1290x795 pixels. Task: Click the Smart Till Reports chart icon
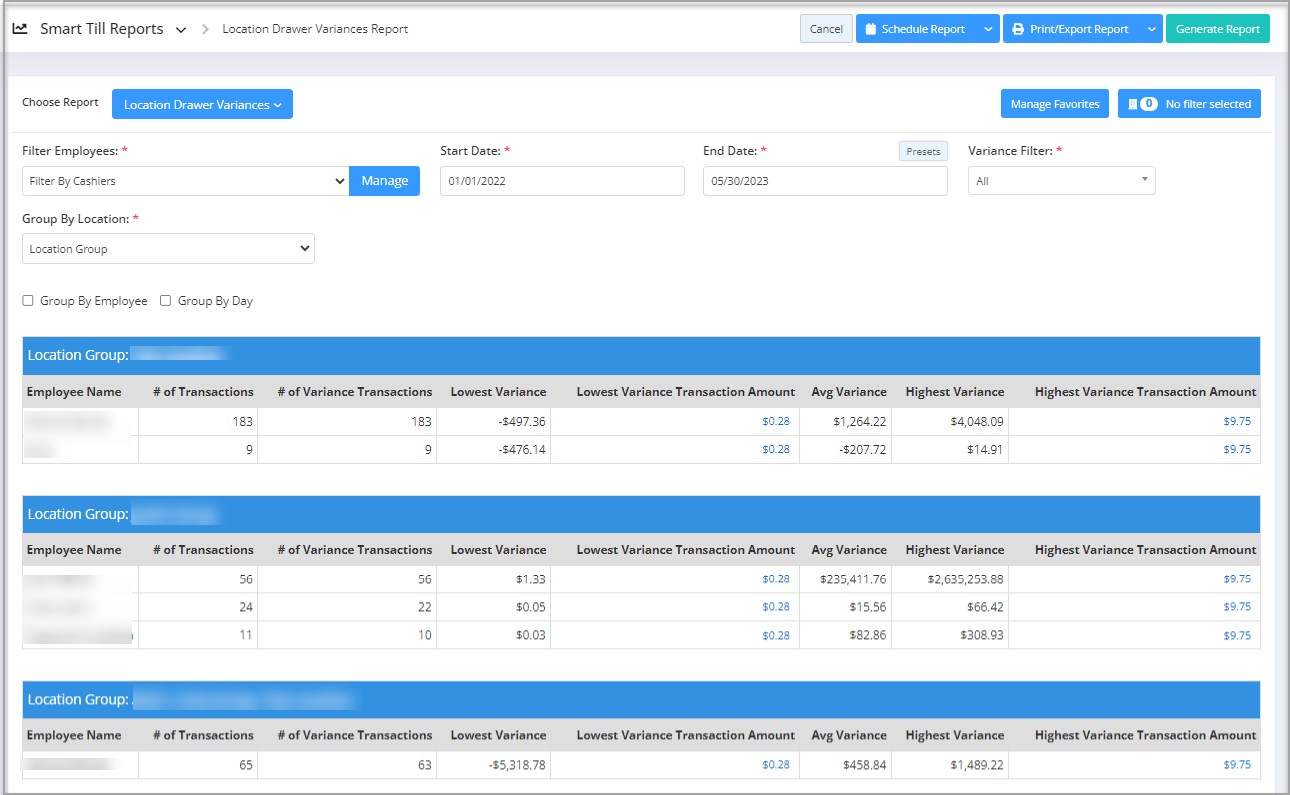tap(20, 29)
